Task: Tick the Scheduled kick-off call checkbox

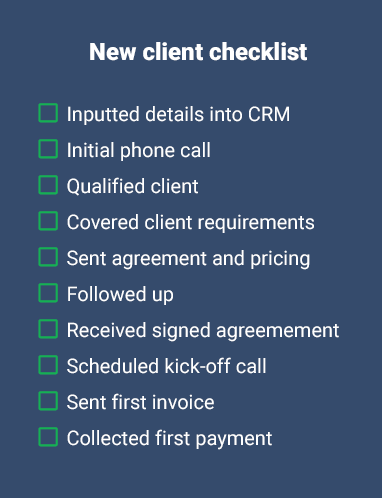Action: (48, 365)
